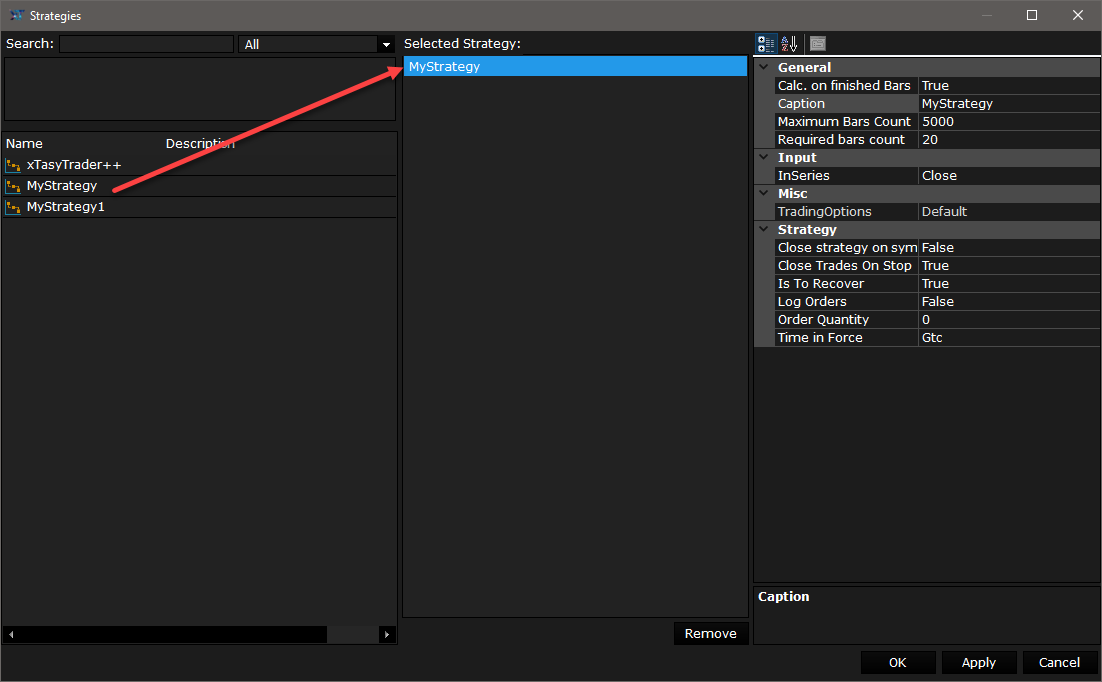
Task: Click the xTasyTrader++ strategy icon
Action: [13, 165]
